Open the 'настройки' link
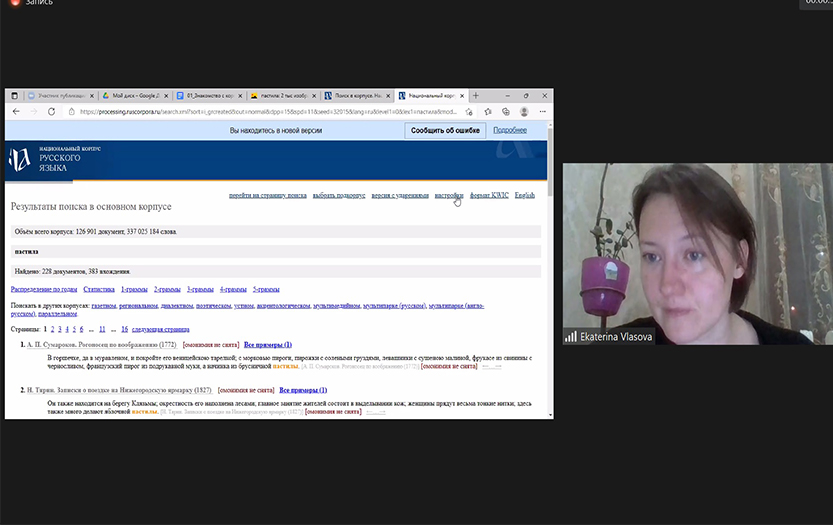833x525 pixels. point(449,195)
